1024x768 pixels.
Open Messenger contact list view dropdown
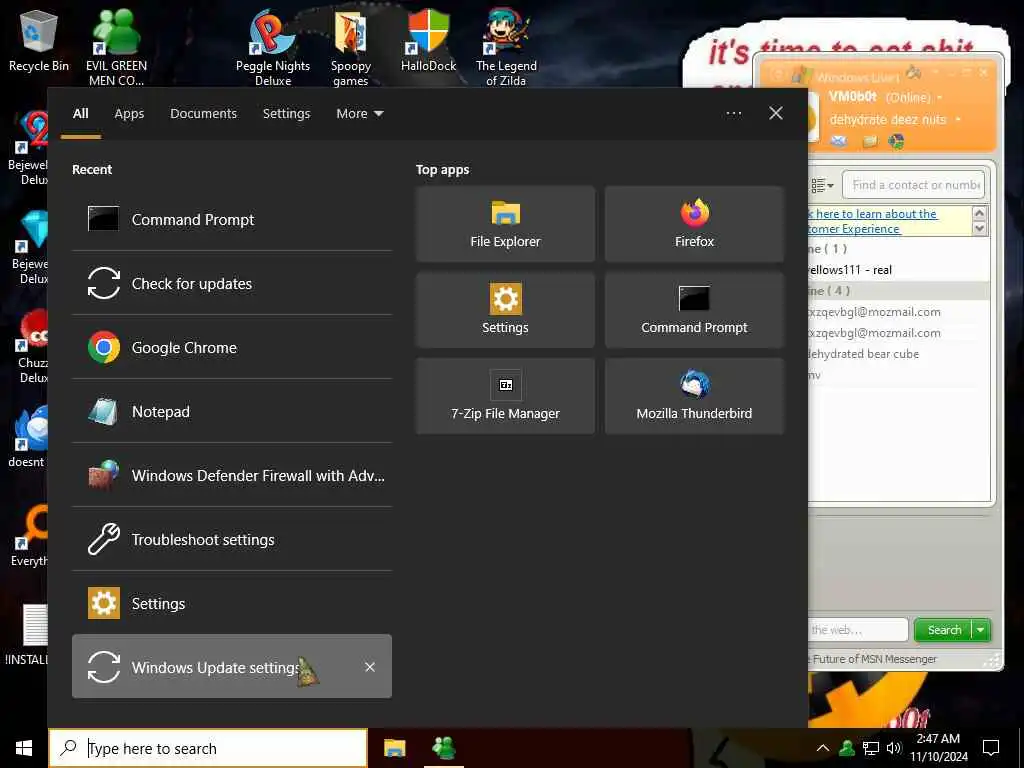[822, 185]
